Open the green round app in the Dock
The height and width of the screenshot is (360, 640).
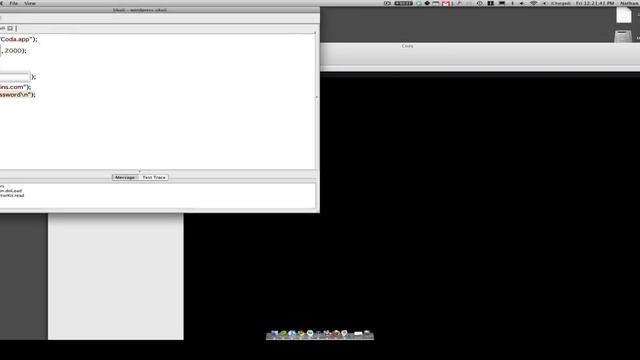[x=283, y=334]
